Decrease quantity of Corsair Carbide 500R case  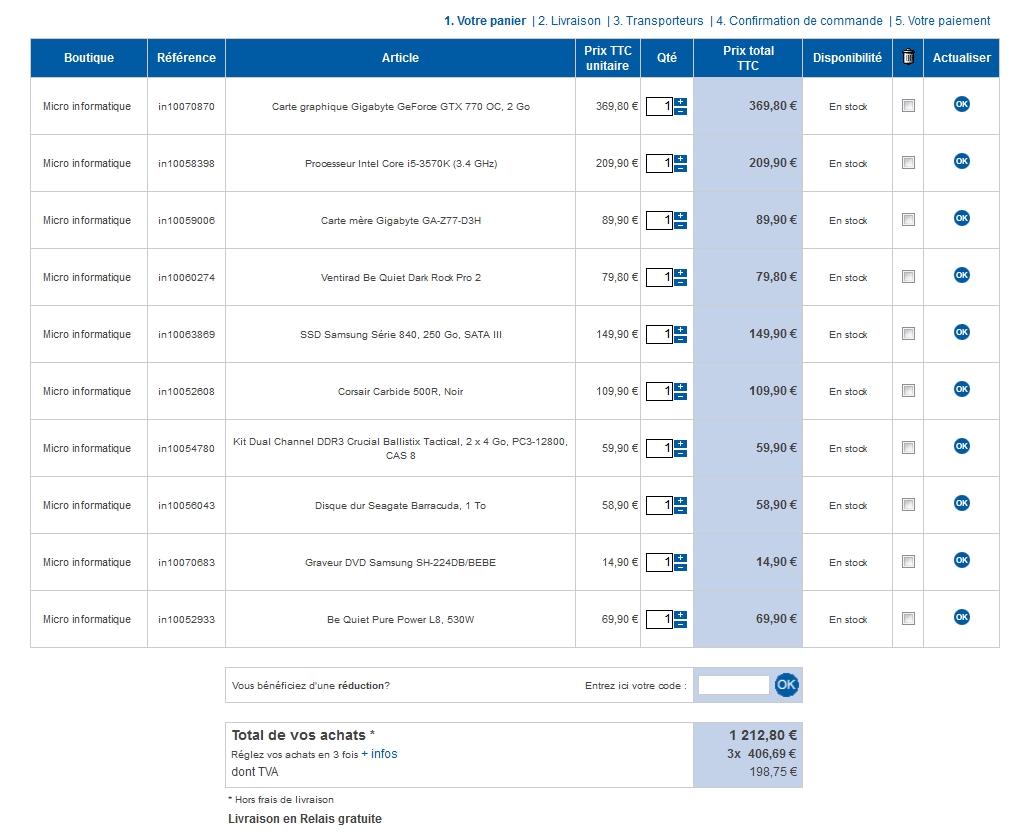tap(681, 396)
